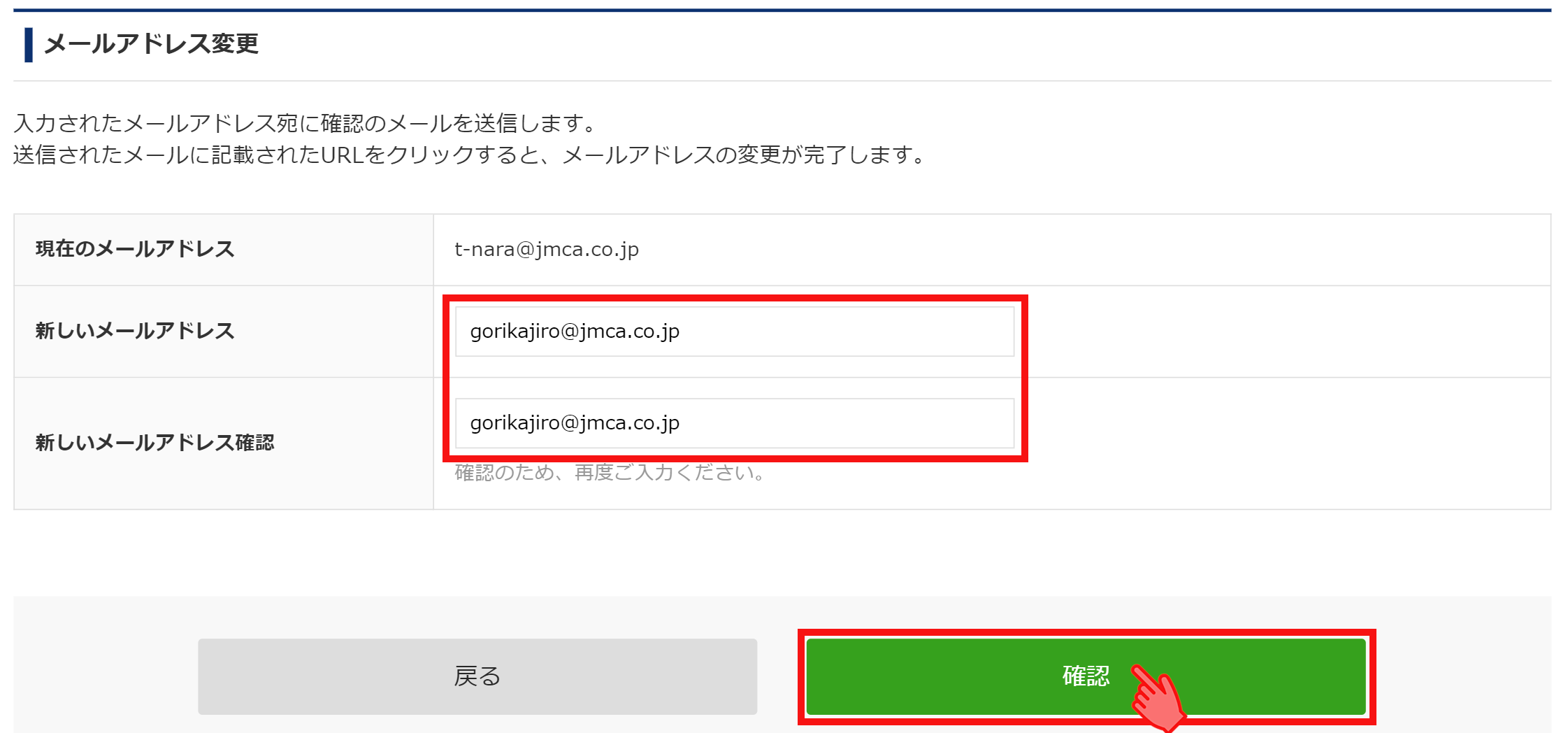Click the 確認 label on the green button

[x=1086, y=676]
